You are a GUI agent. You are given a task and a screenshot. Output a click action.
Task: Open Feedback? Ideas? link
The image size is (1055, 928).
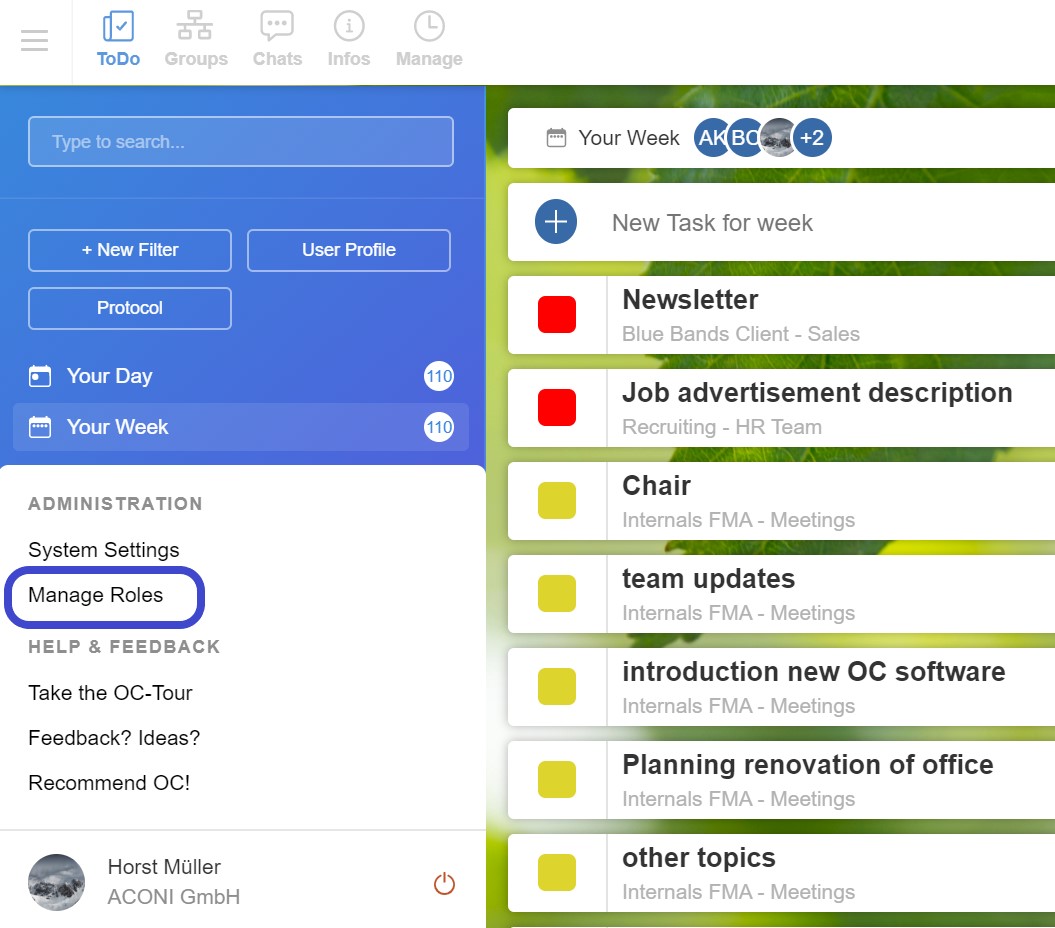[x=114, y=738]
